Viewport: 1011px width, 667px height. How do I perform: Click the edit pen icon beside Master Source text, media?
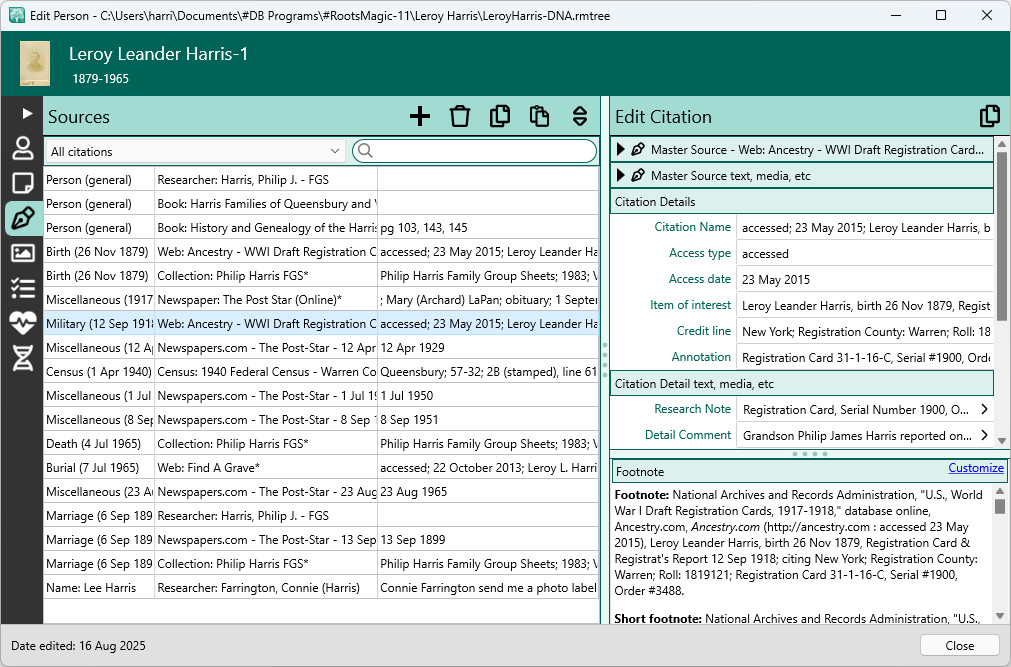tap(638, 175)
